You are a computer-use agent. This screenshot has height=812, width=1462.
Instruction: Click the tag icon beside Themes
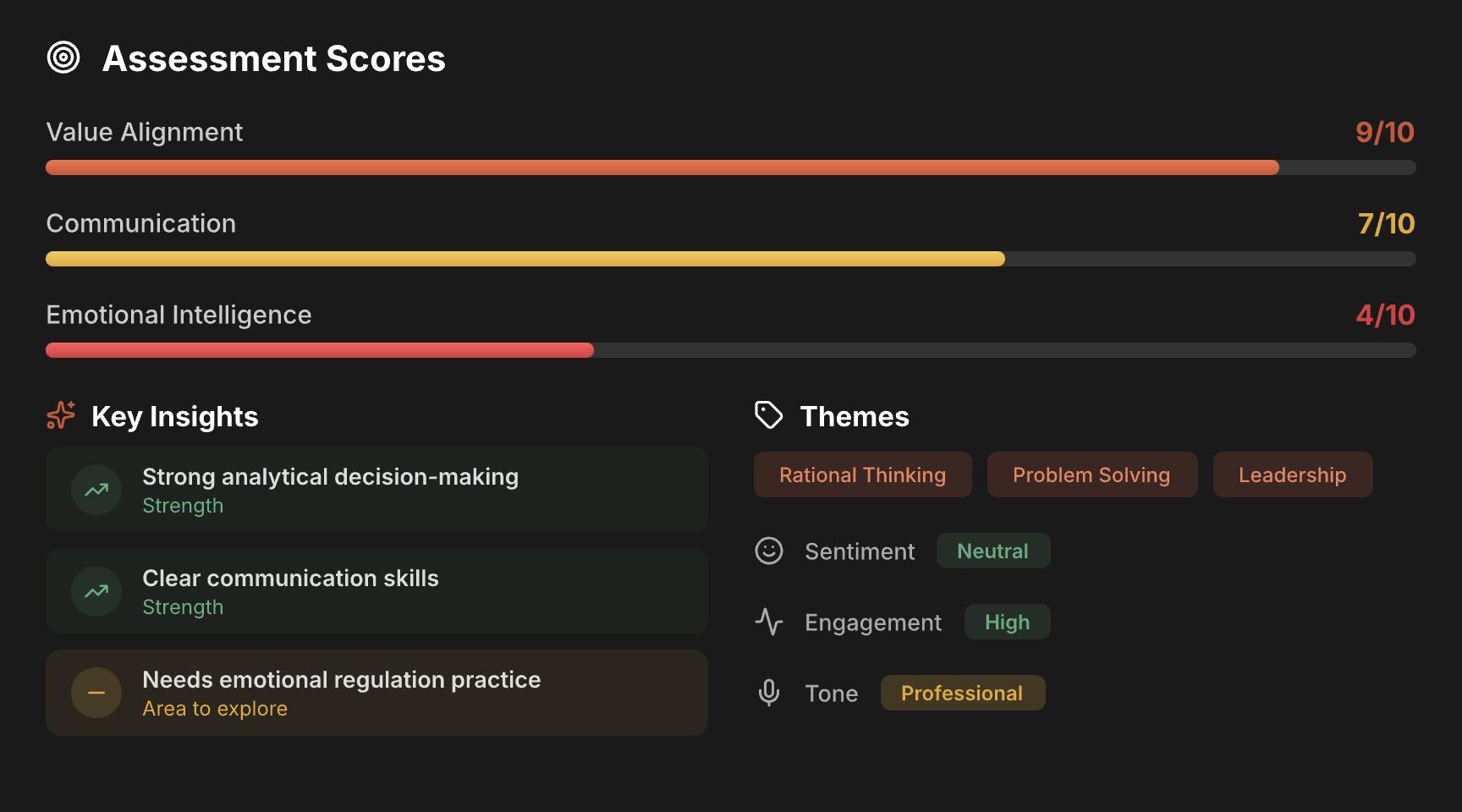coord(767,414)
